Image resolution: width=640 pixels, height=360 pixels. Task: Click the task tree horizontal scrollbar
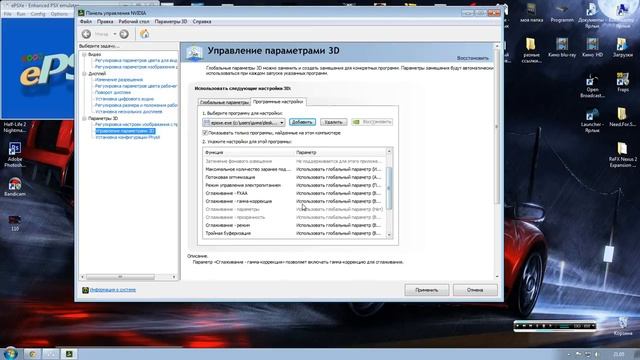[x=120, y=277]
